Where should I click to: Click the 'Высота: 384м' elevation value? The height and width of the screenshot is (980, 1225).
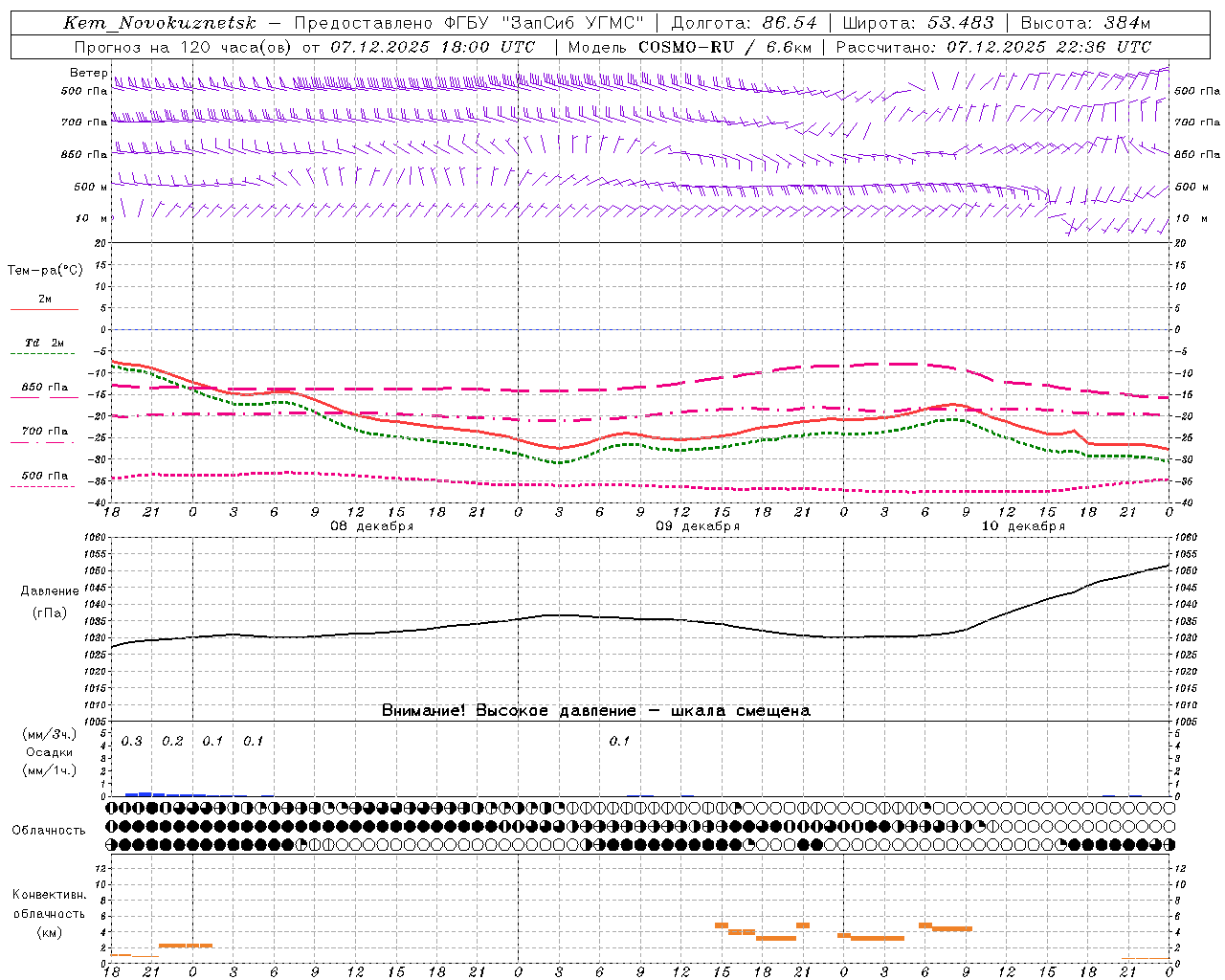pyautogui.click(x=1085, y=23)
